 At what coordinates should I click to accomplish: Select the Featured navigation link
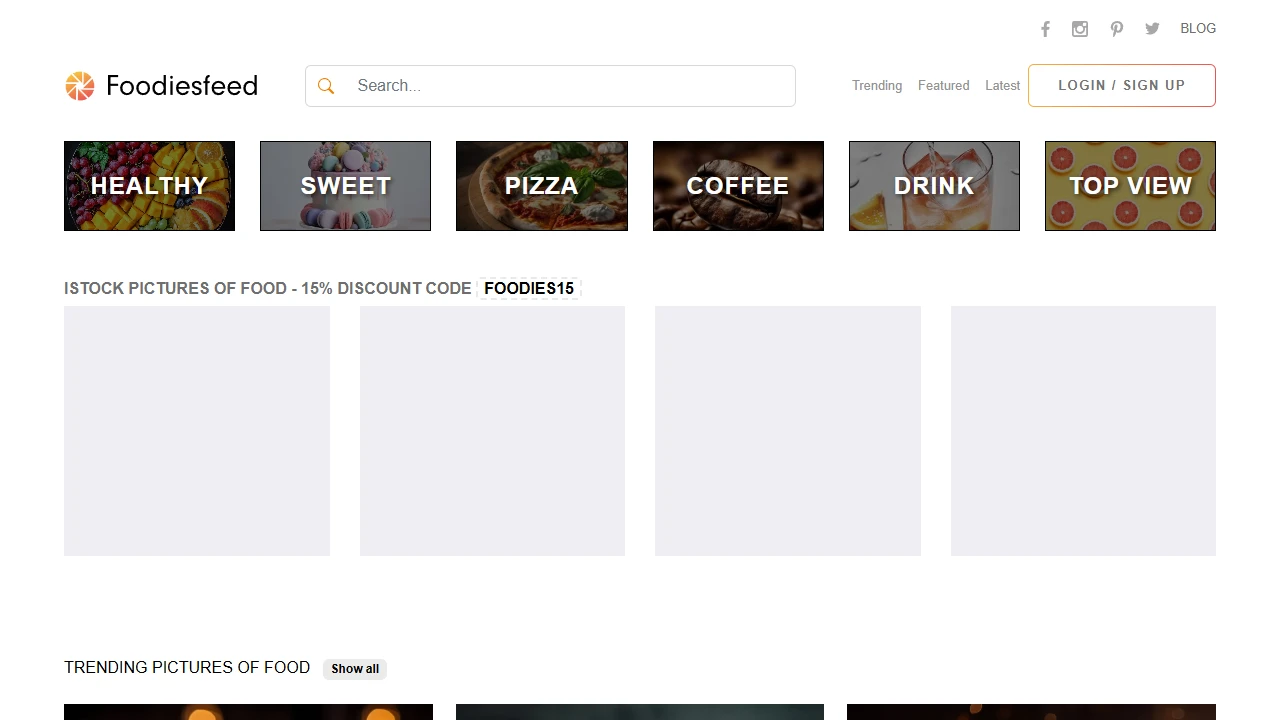(x=943, y=85)
